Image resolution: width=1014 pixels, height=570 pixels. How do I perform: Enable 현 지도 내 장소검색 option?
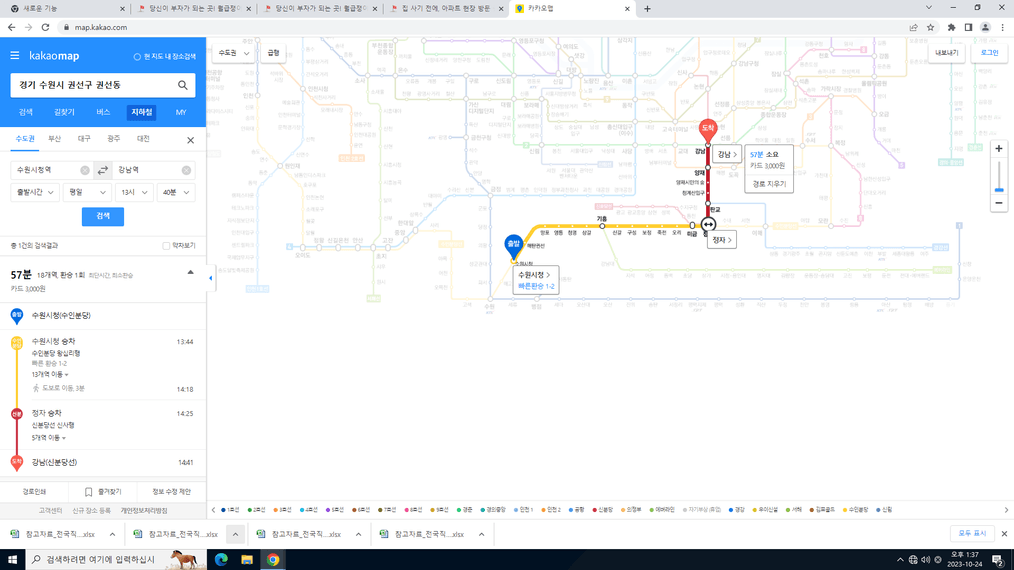(x=164, y=57)
